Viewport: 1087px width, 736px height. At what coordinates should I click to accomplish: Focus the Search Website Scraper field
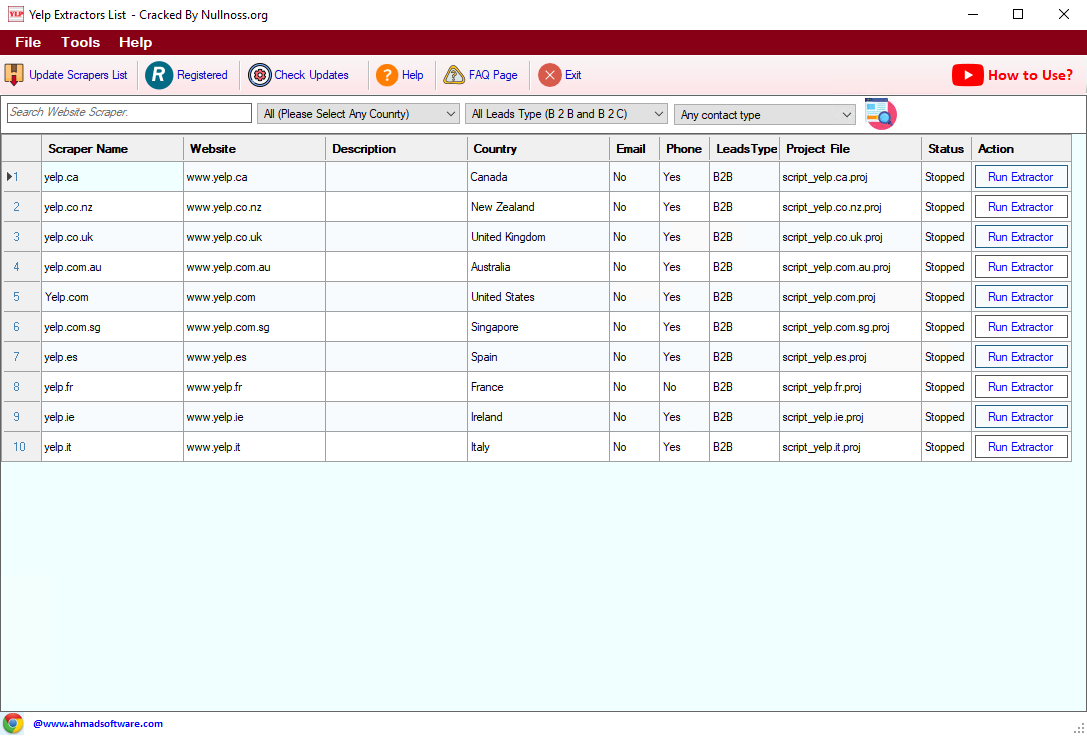130,112
